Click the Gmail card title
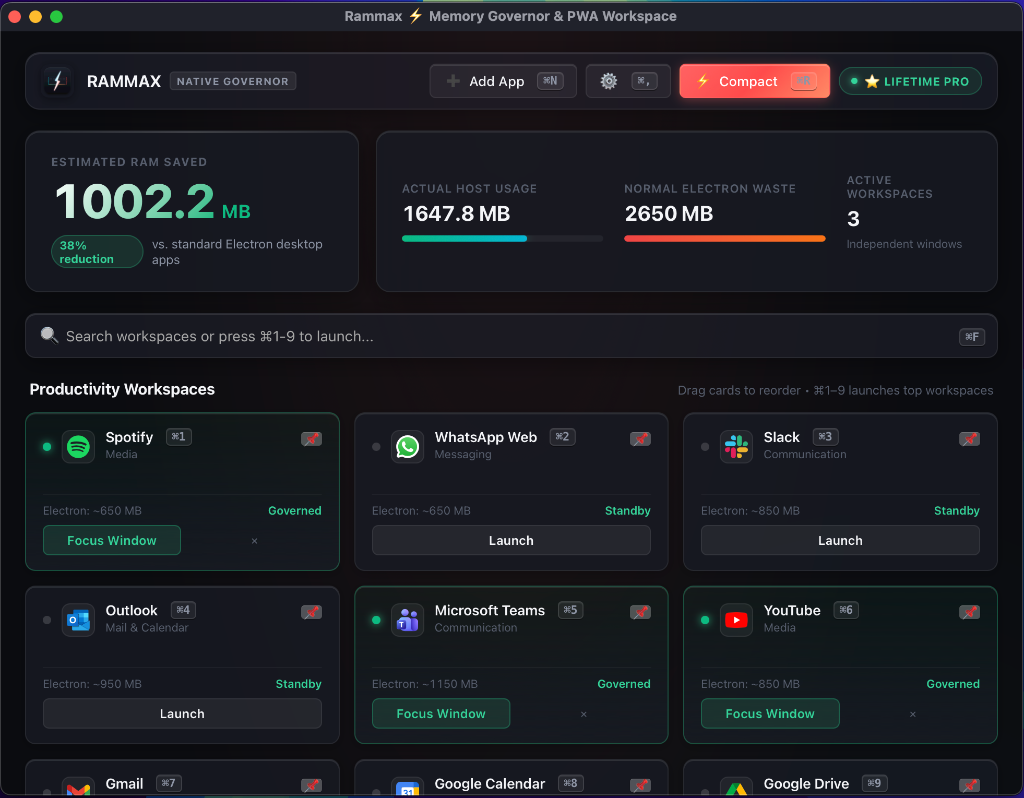 click(x=124, y=783)
